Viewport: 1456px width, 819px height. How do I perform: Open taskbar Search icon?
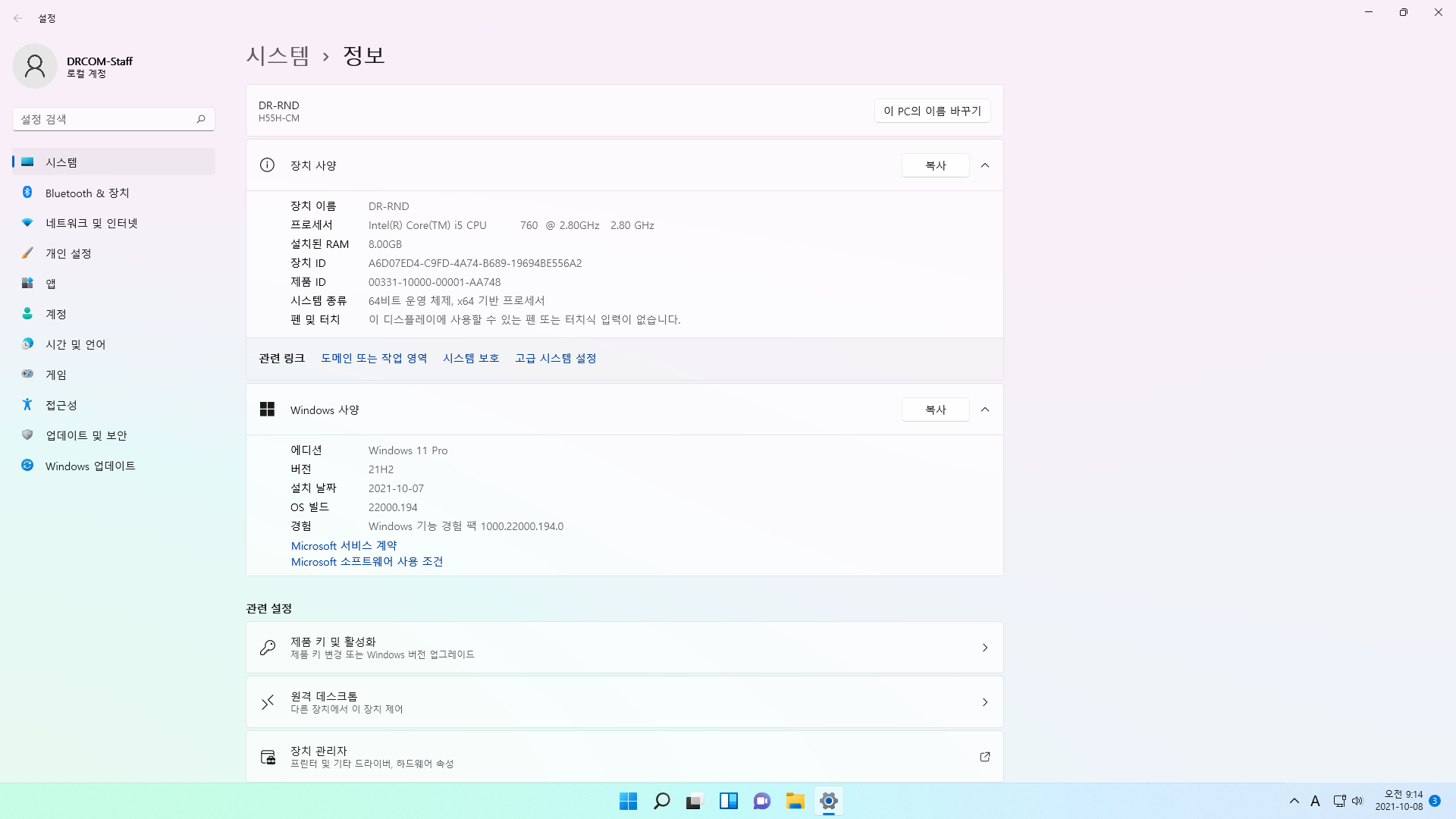pos(661,801)
